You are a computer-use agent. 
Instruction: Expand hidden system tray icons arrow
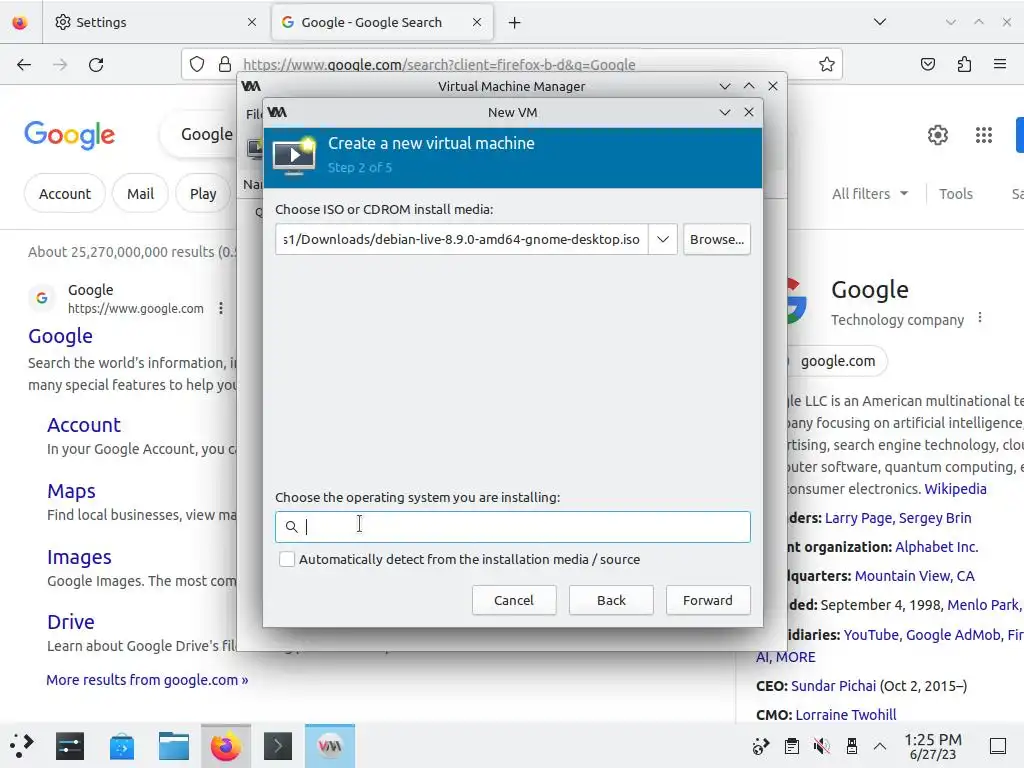(880, 746)
